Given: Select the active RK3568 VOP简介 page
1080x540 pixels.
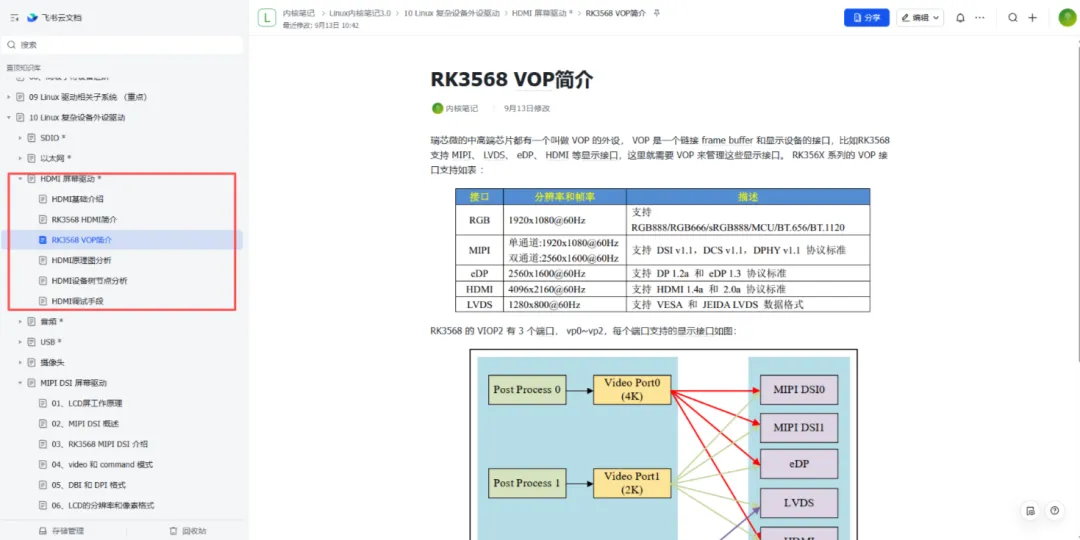Looking at the screenshot, I should click(81, 240).
